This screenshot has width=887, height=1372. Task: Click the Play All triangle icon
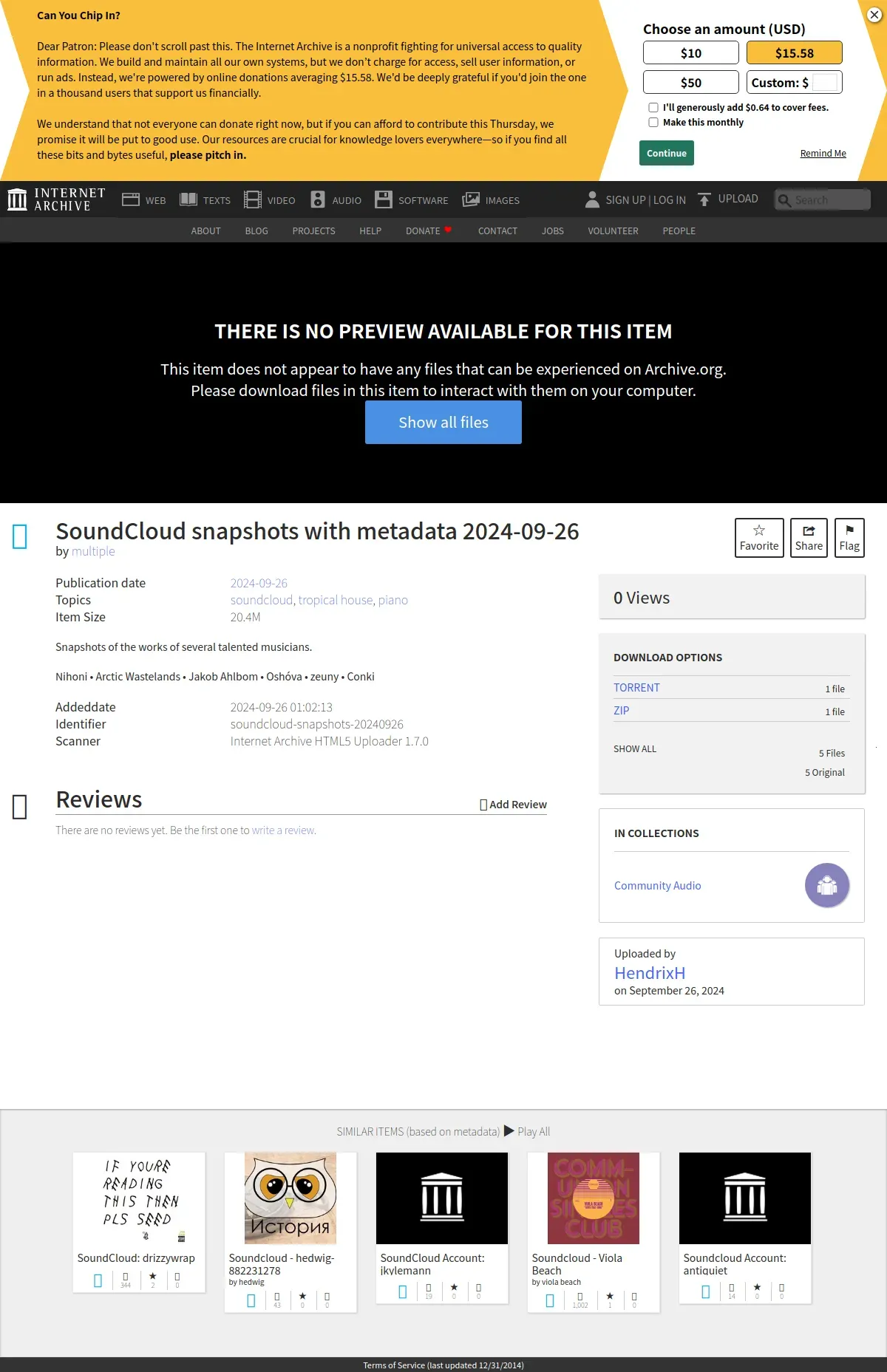pos(509,1131)
